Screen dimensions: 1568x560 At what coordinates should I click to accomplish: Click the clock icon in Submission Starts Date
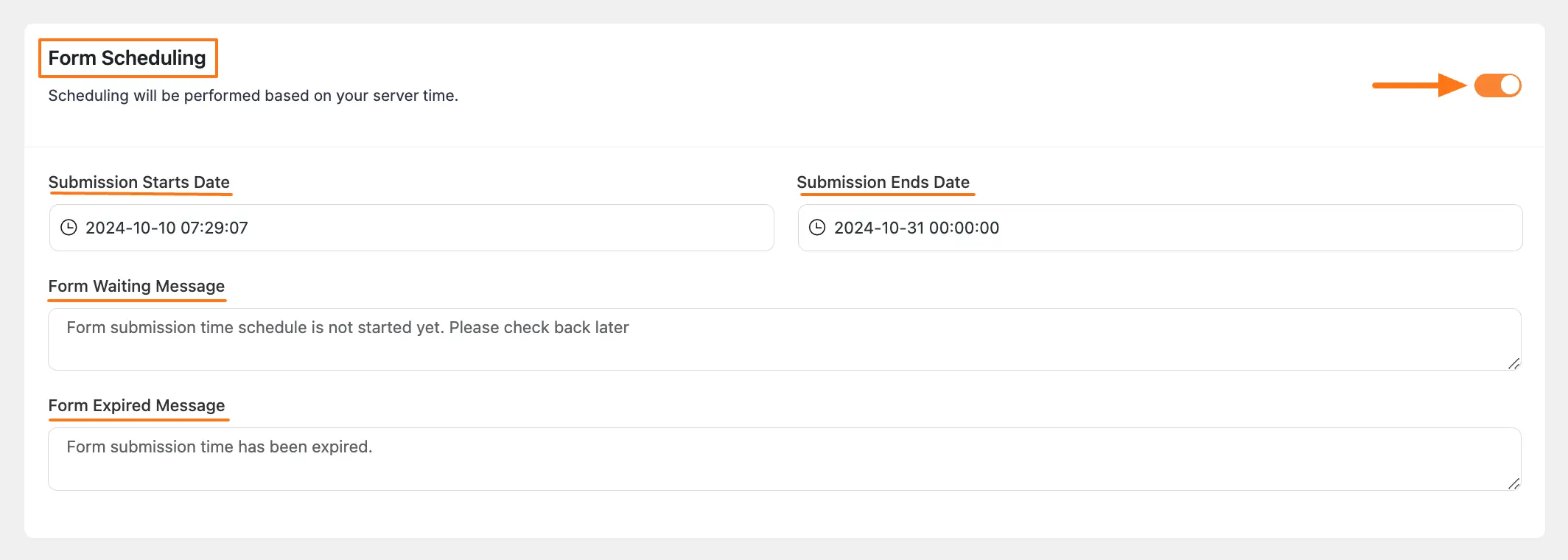[70, 228]
